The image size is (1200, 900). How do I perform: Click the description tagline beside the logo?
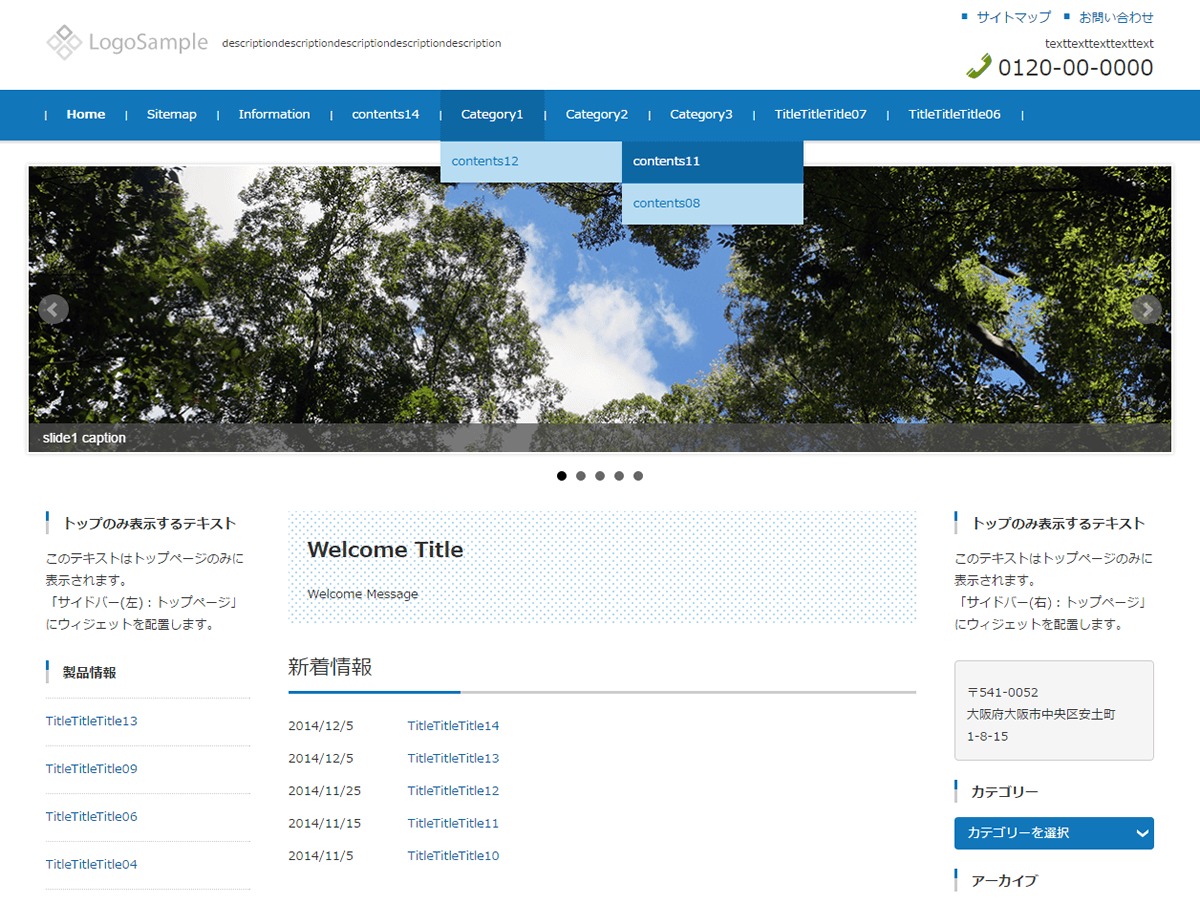click(x=362, y=43)
